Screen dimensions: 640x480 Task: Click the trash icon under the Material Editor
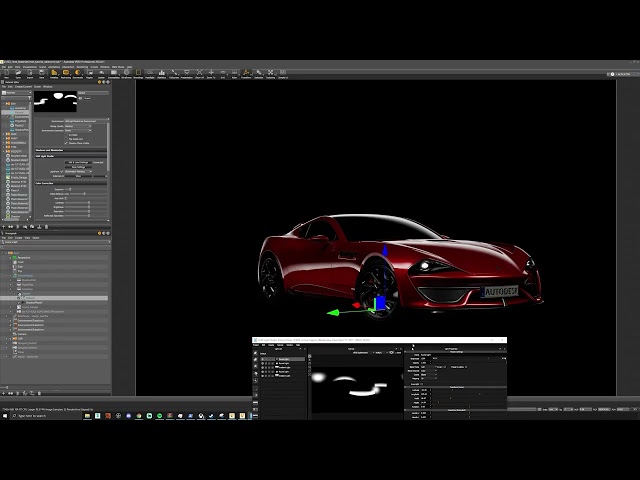pyautogui.click(x=46, y=227)
